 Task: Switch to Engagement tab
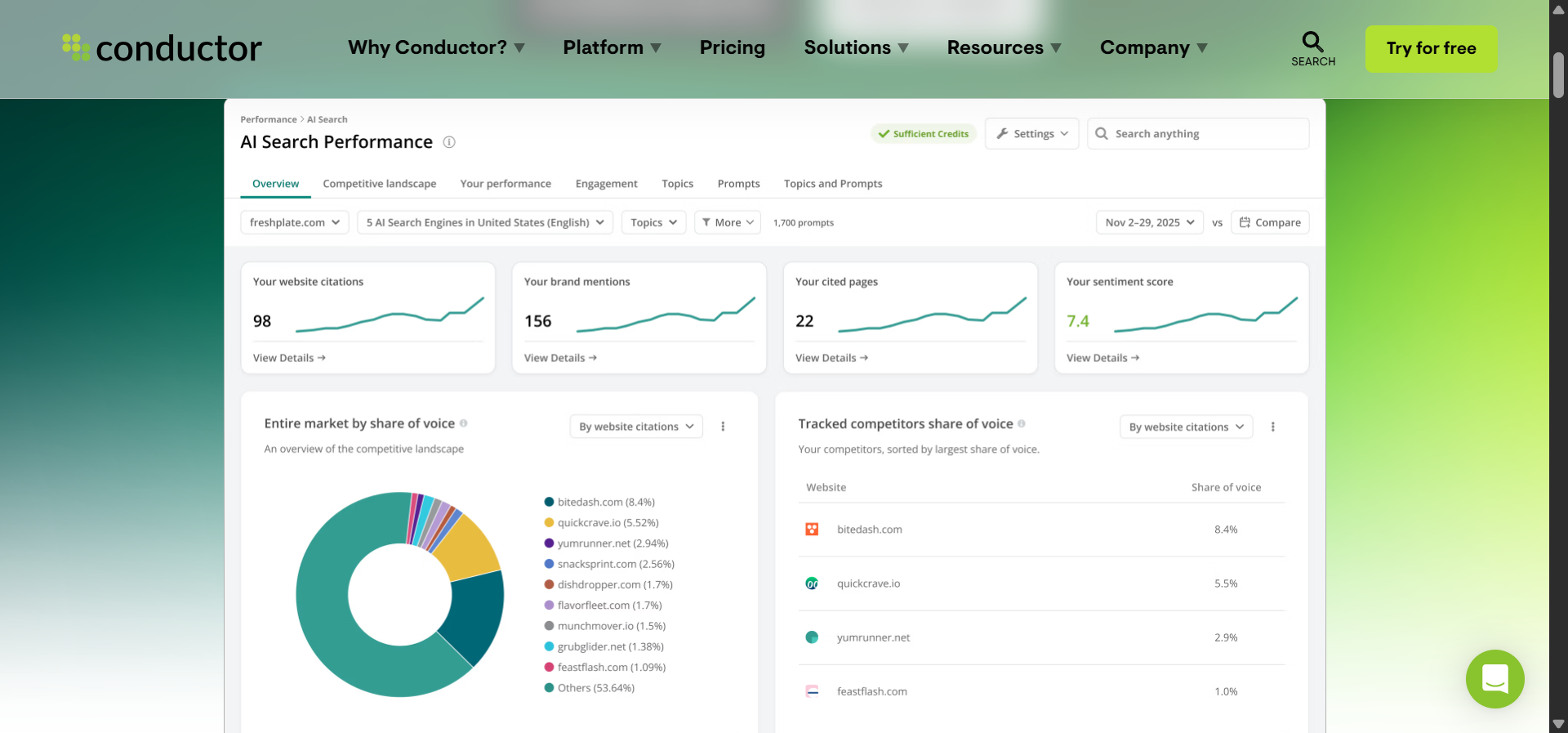coord(607,184)
